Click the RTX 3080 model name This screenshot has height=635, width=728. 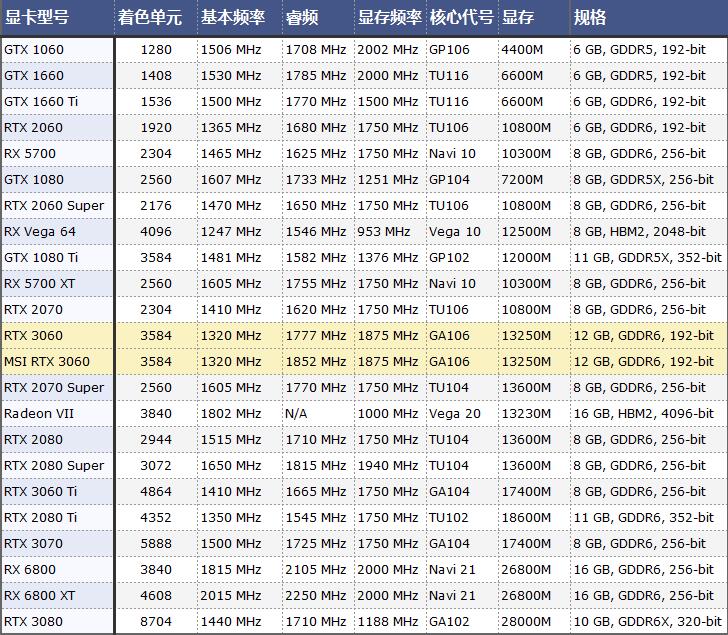coord(33,622)
